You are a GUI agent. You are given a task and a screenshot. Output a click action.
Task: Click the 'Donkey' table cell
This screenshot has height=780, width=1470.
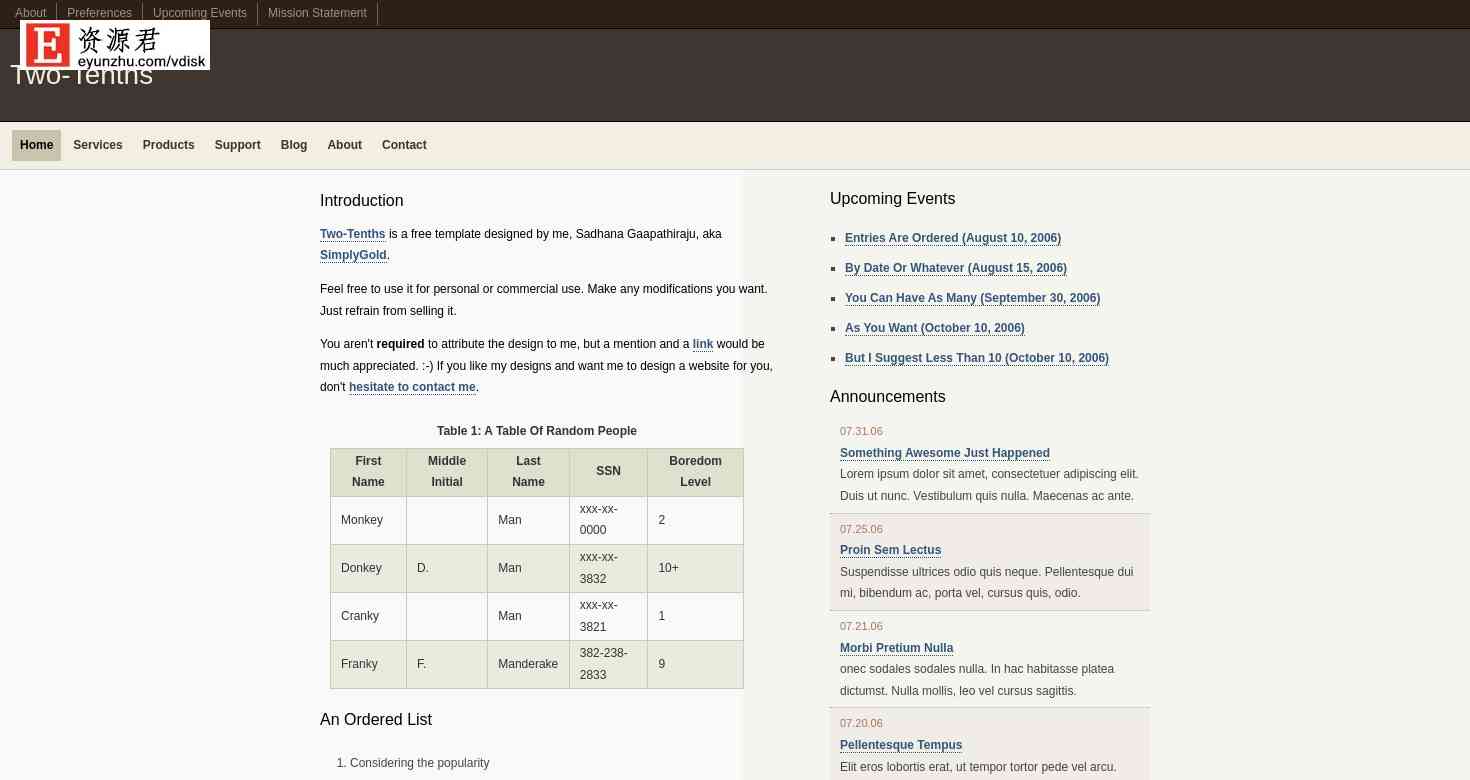(369, 568)
